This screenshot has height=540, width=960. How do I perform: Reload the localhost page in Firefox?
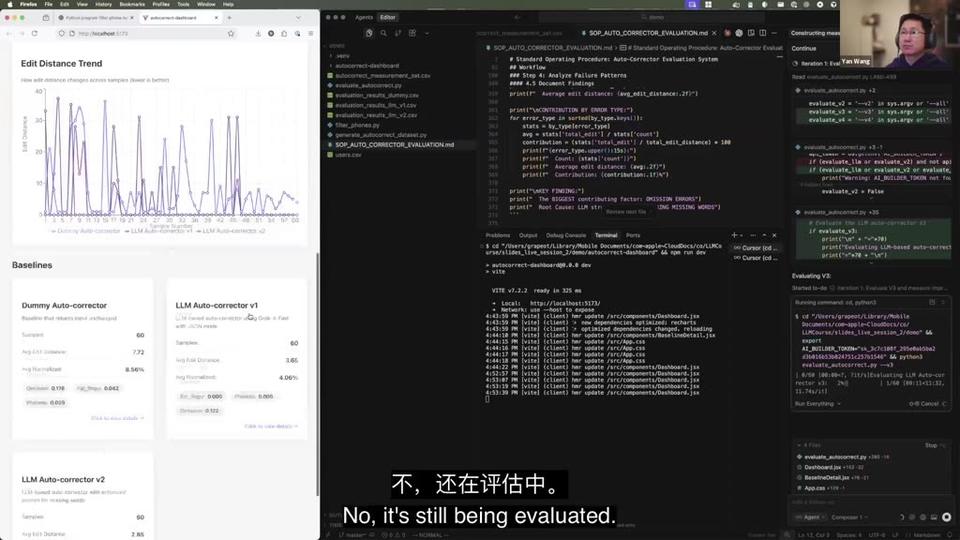coord(34,33)
